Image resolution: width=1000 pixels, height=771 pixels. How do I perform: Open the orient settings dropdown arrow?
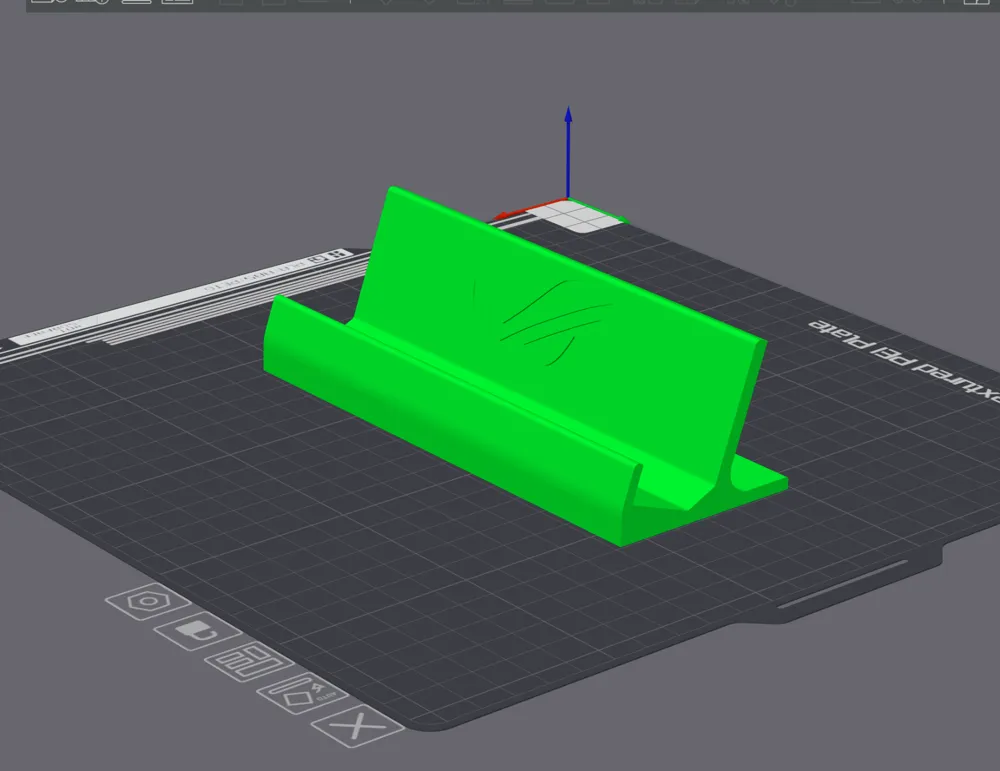click(x=428, y=6)
